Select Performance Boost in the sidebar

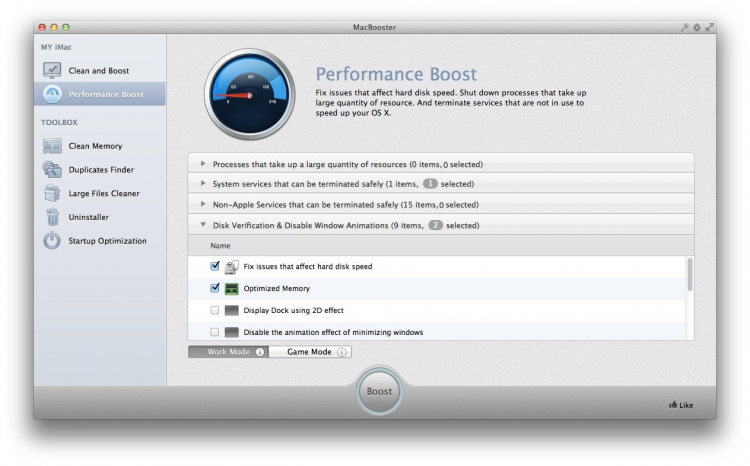pyautogui.click(x=99, y=94)
